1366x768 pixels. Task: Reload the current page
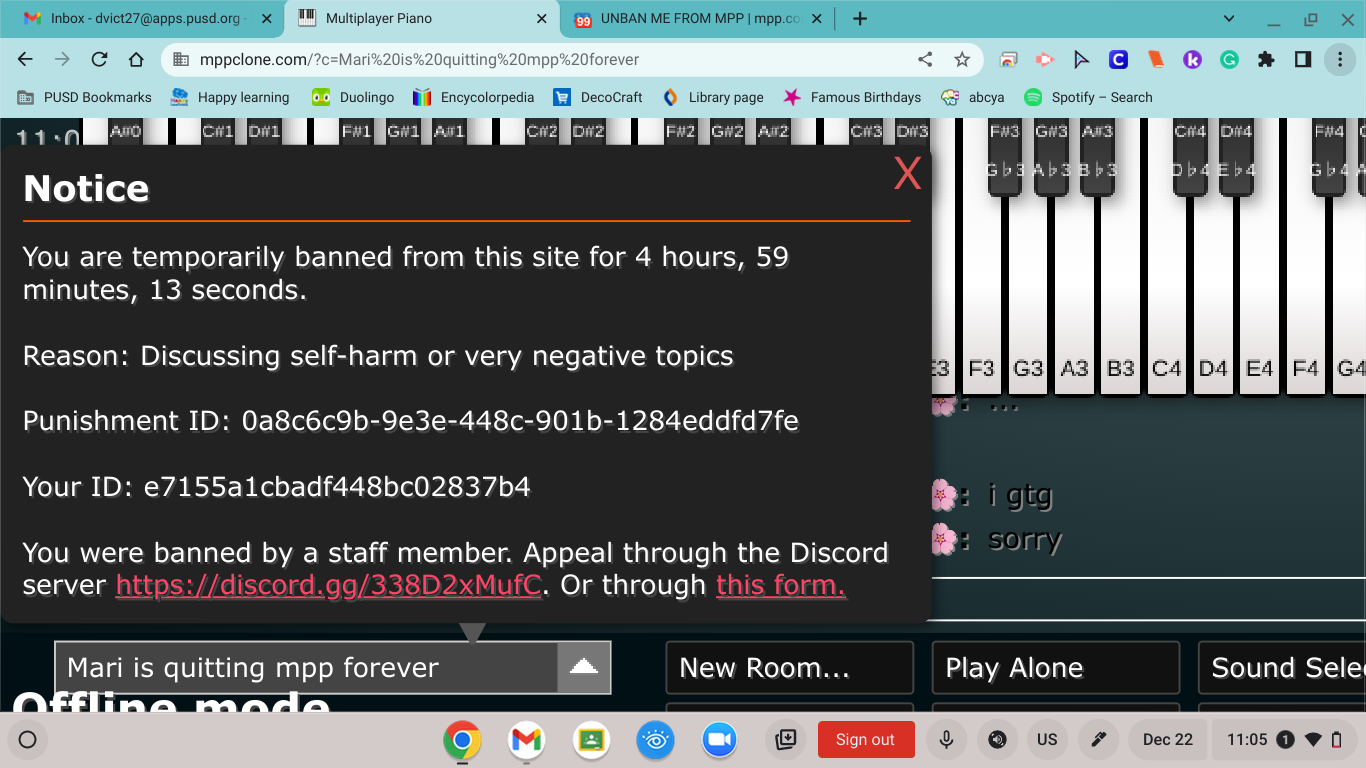(99, 60)
